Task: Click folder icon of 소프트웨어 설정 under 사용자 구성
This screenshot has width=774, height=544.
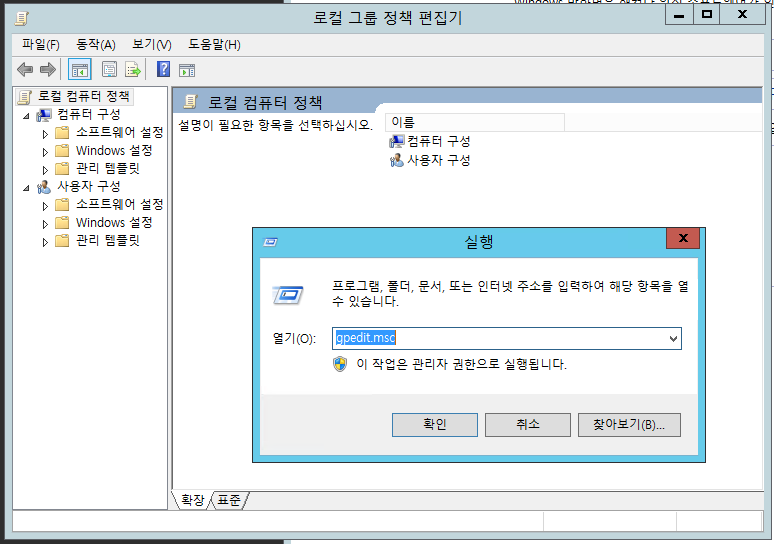Action: click(62, 204)
